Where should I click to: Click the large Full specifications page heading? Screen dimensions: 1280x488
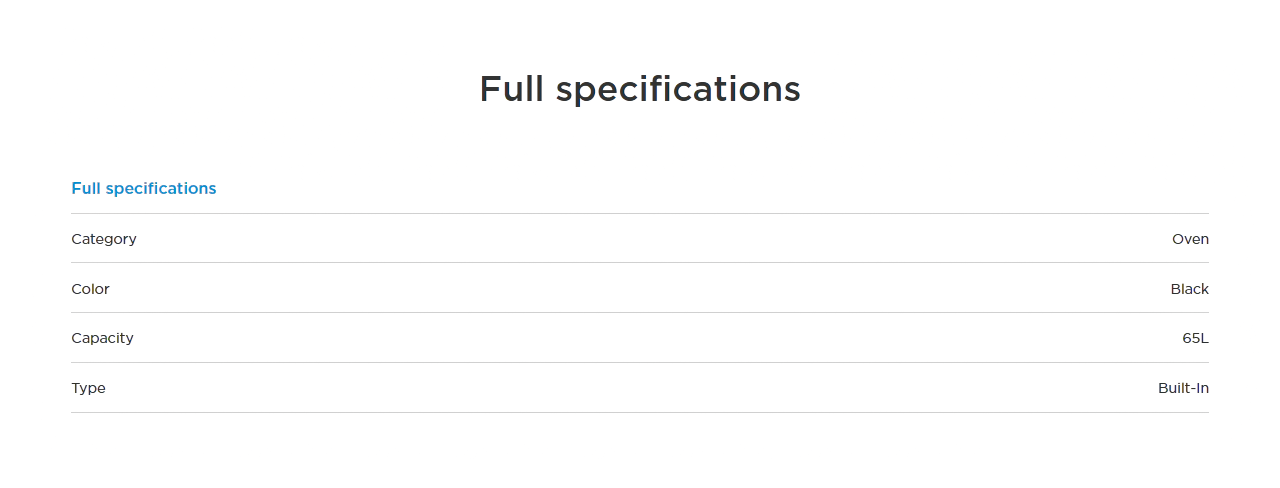[x=640, y=89]
